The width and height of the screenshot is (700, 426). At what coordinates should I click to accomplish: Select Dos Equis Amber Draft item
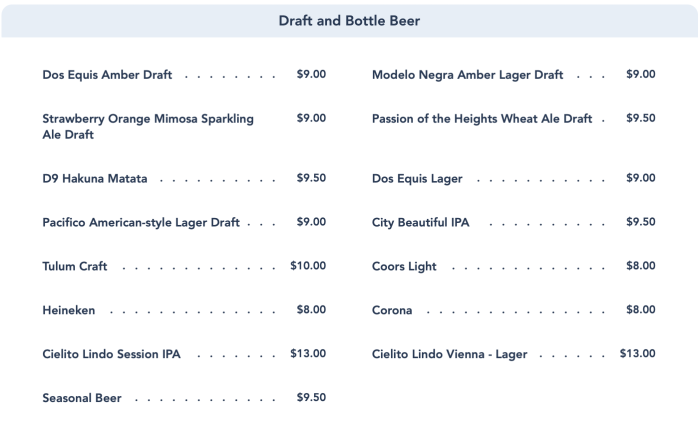[107, 75]
